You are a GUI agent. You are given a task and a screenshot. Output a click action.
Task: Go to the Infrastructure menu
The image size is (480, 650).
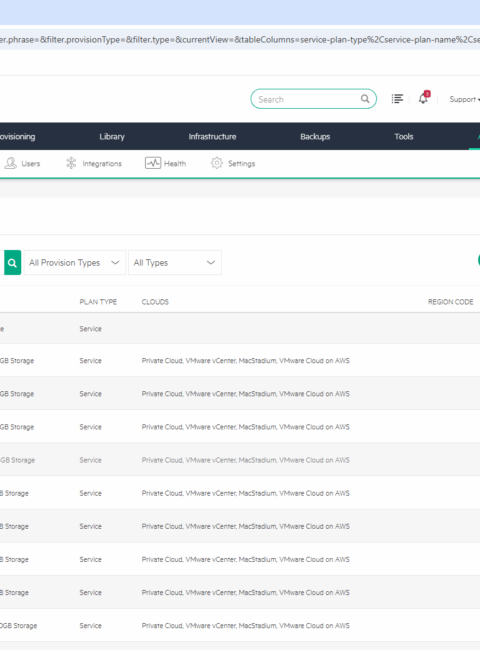pyautogui.click(x=212, y=136)
